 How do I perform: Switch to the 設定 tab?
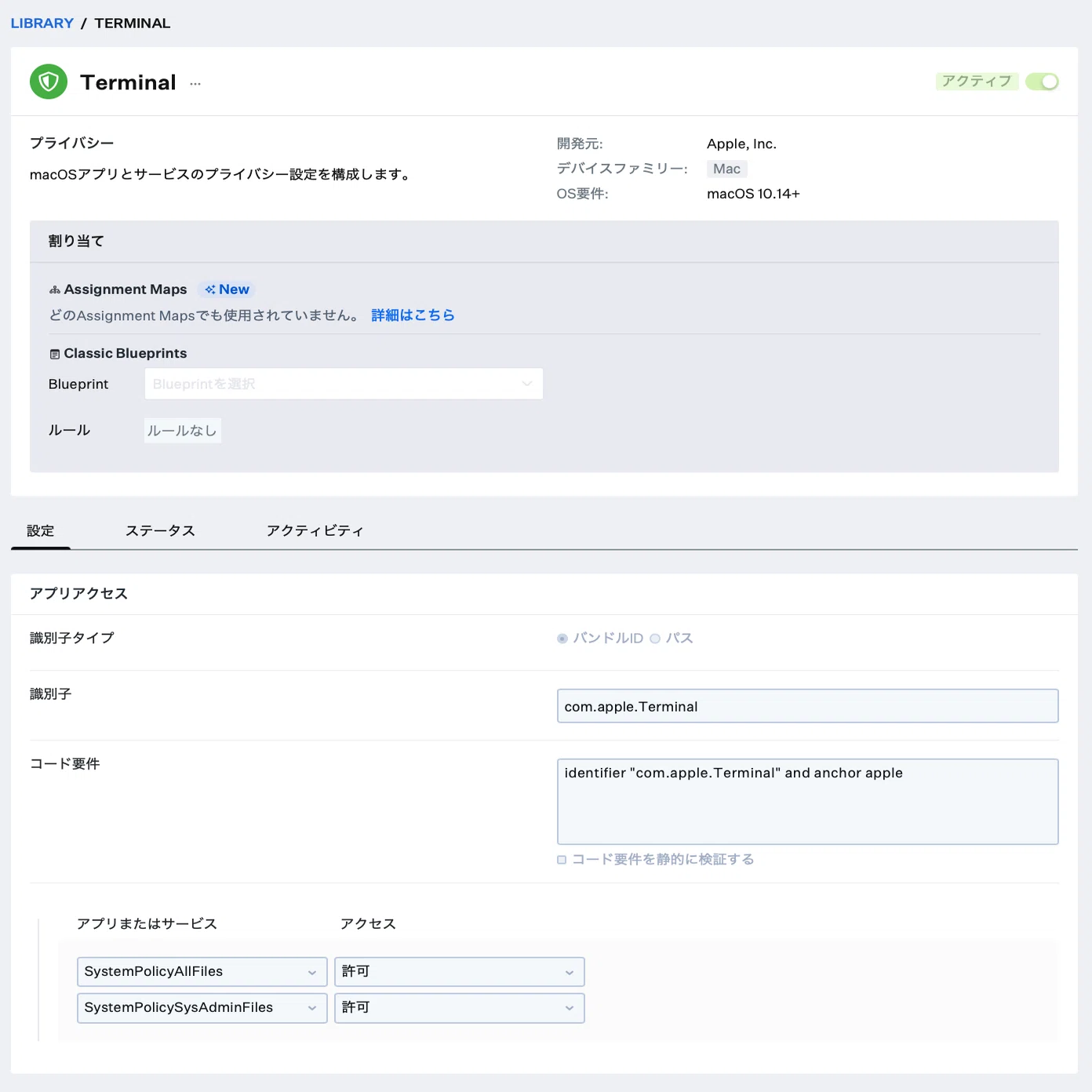pos(41,531)
